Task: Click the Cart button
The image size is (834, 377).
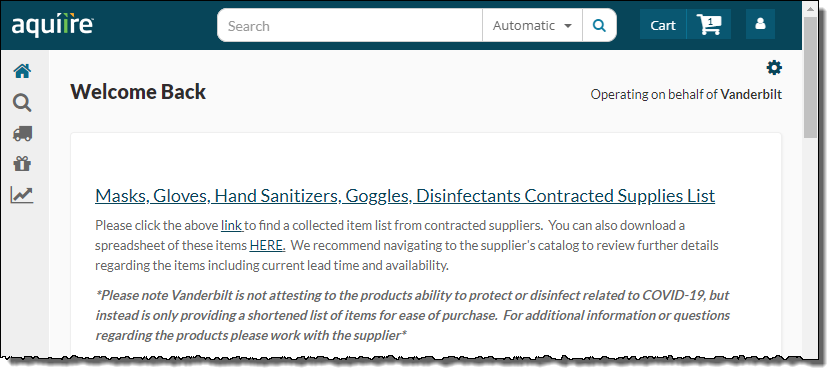Action: click(663, 24)
